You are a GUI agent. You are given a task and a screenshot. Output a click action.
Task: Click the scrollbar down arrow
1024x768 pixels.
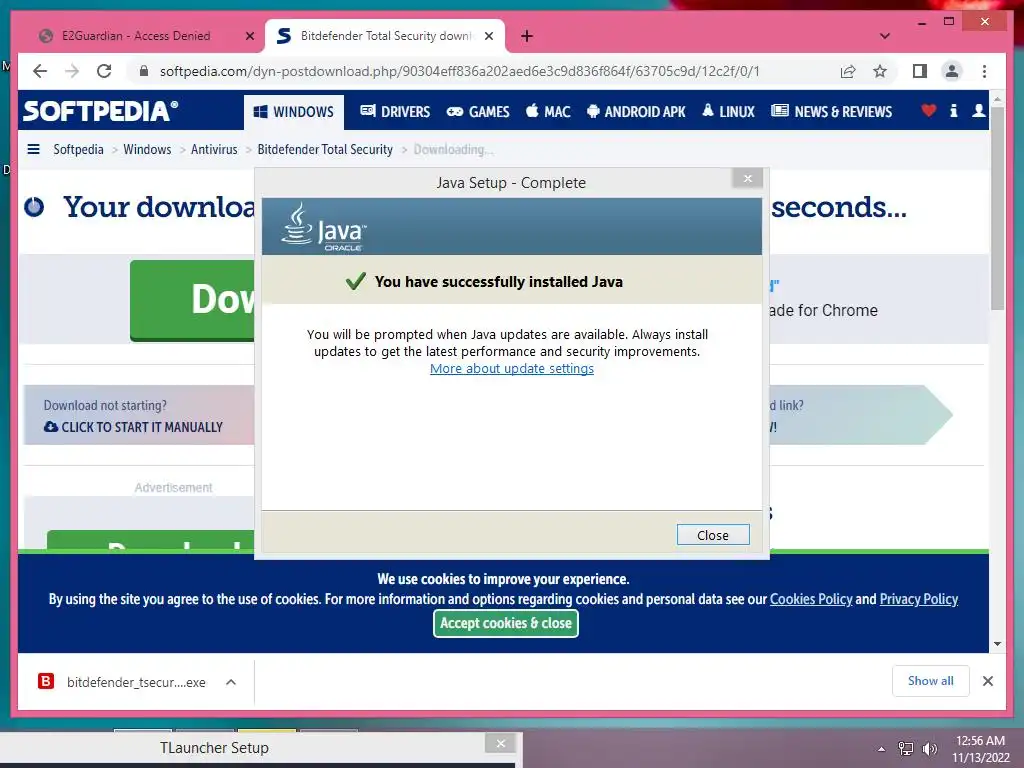coord(997,644)
